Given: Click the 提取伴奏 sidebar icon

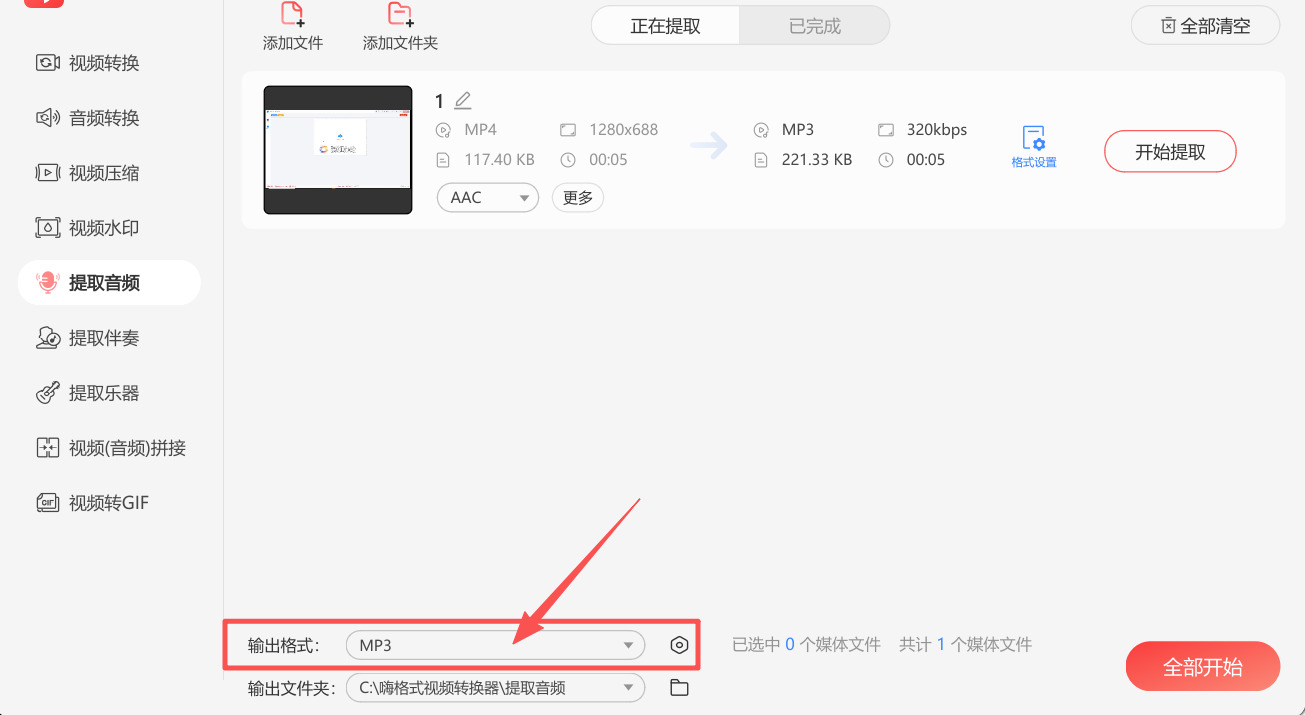Looking at the screenshot, I should (48, 338).
